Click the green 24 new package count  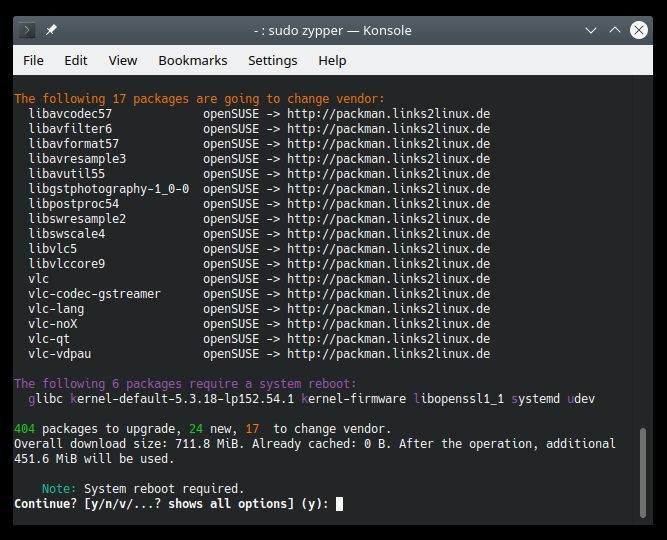(196, 429)
